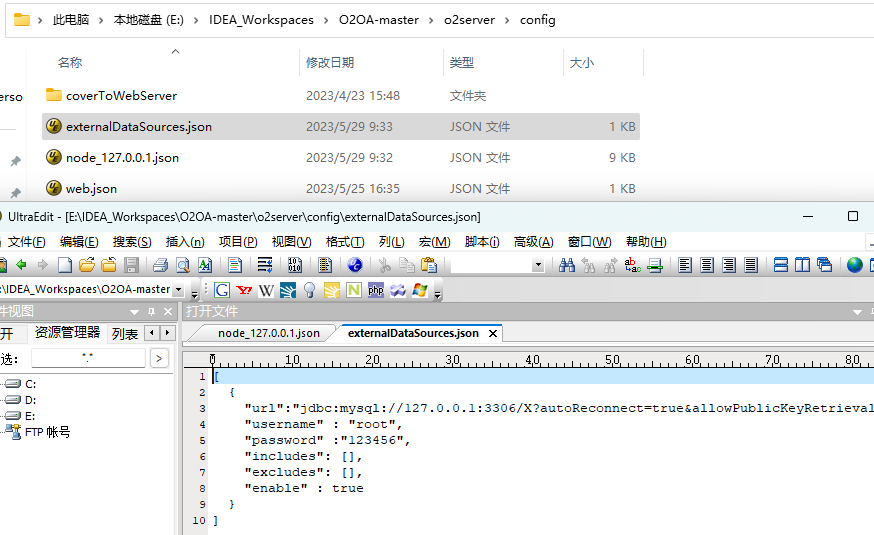The height and width of the screenshot is (535, 874).
Task: Click the PHP icon in web toolbar
Action: [x=376, y=290]
